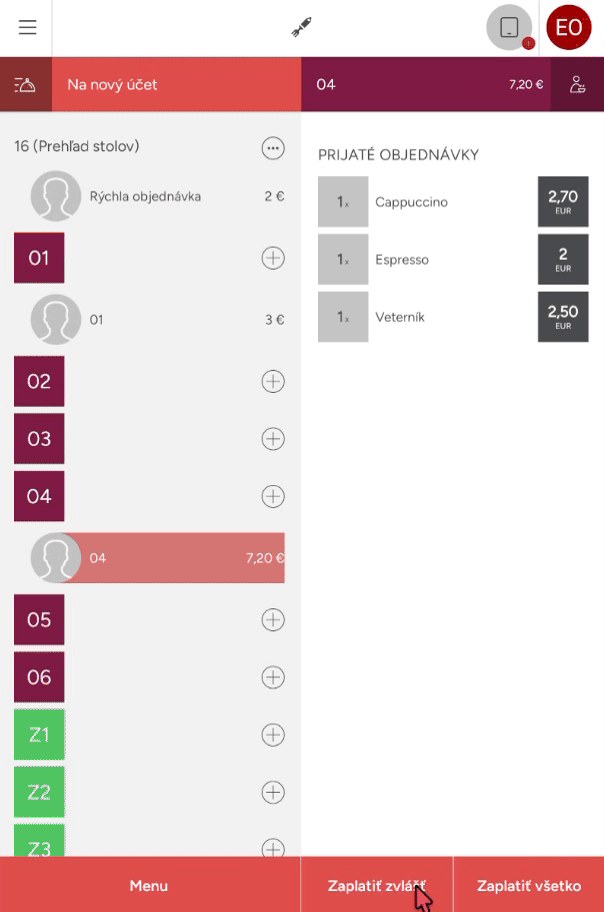Add a new bill to table 05

click(272, 620)
